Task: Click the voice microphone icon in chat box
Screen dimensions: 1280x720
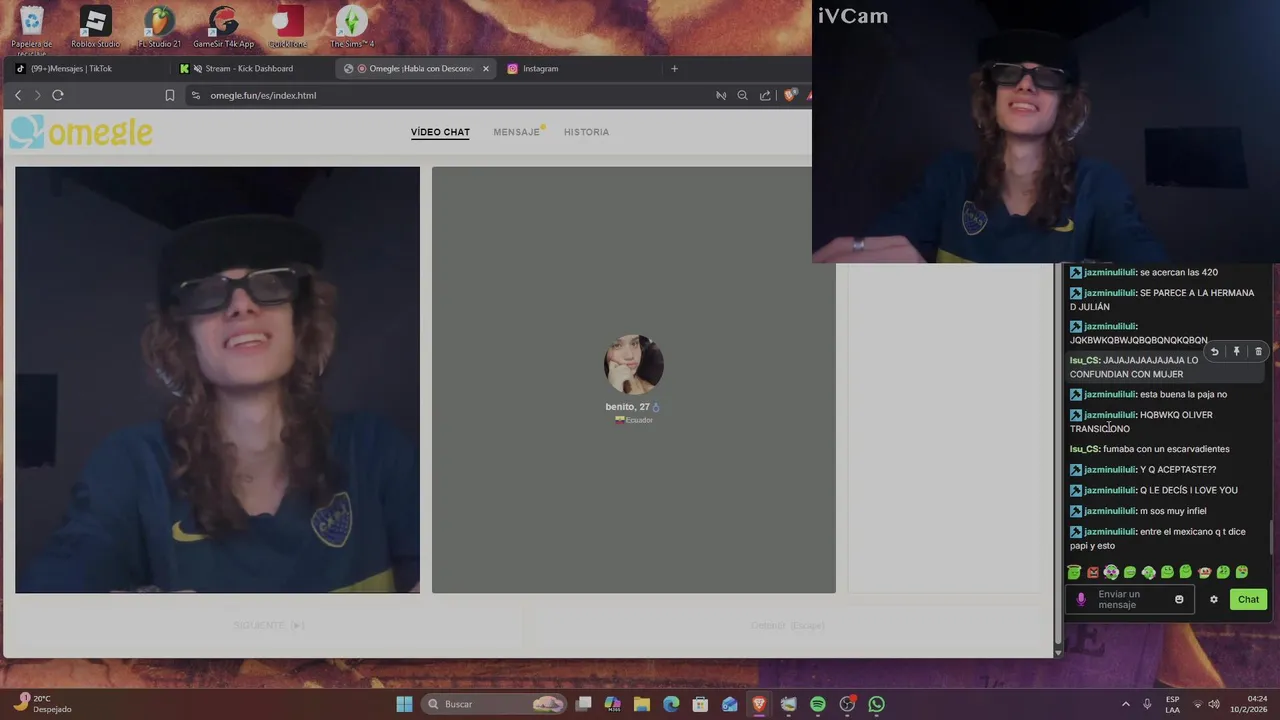Action: point(1081,599)
